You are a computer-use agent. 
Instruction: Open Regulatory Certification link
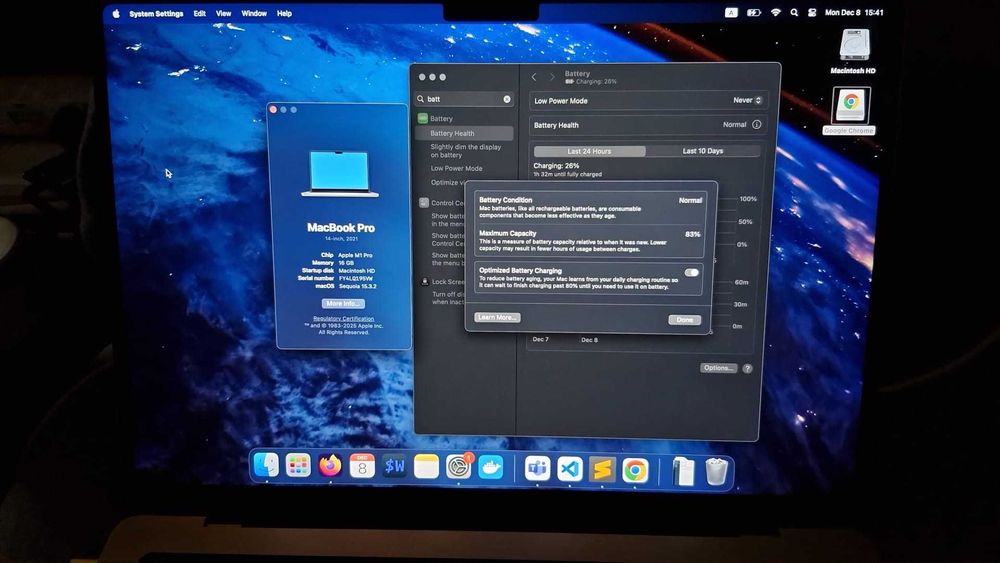point(344,318)
